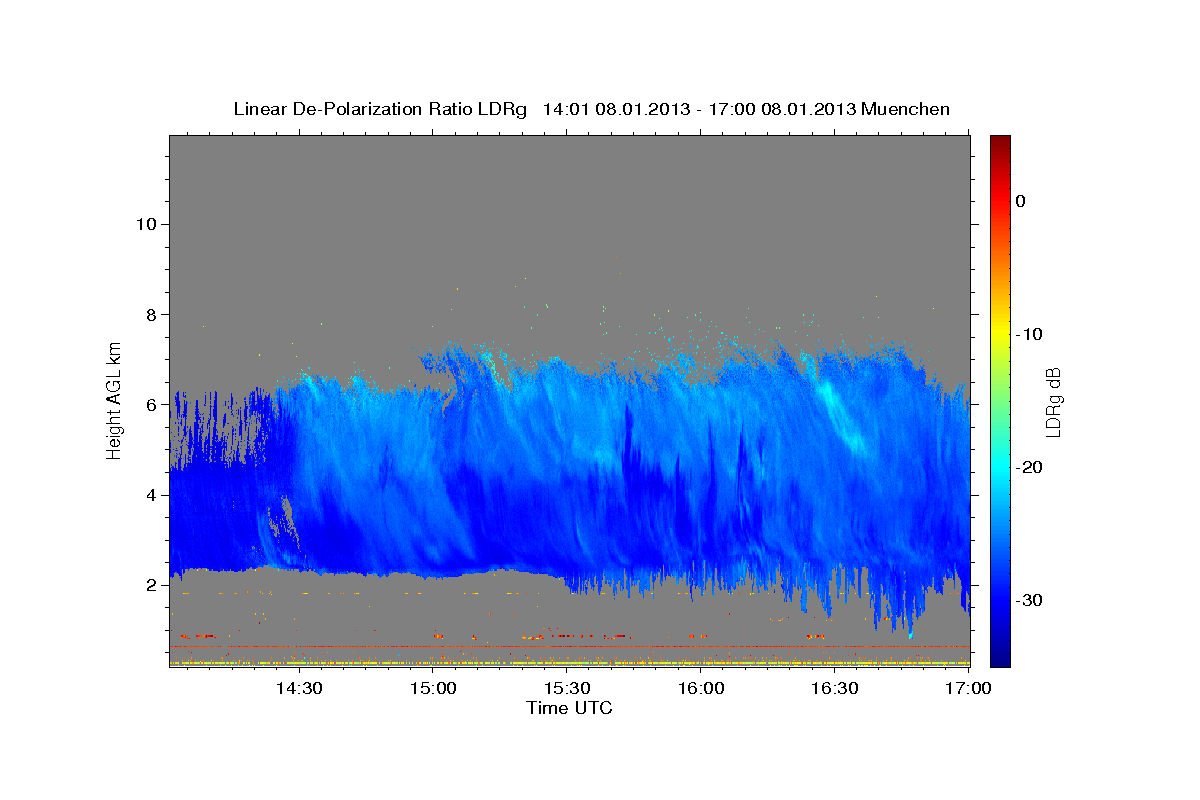Screen dimensions: 1200x800
Task: Click the dark red top of the colorbar
Action: [1000, 142]
